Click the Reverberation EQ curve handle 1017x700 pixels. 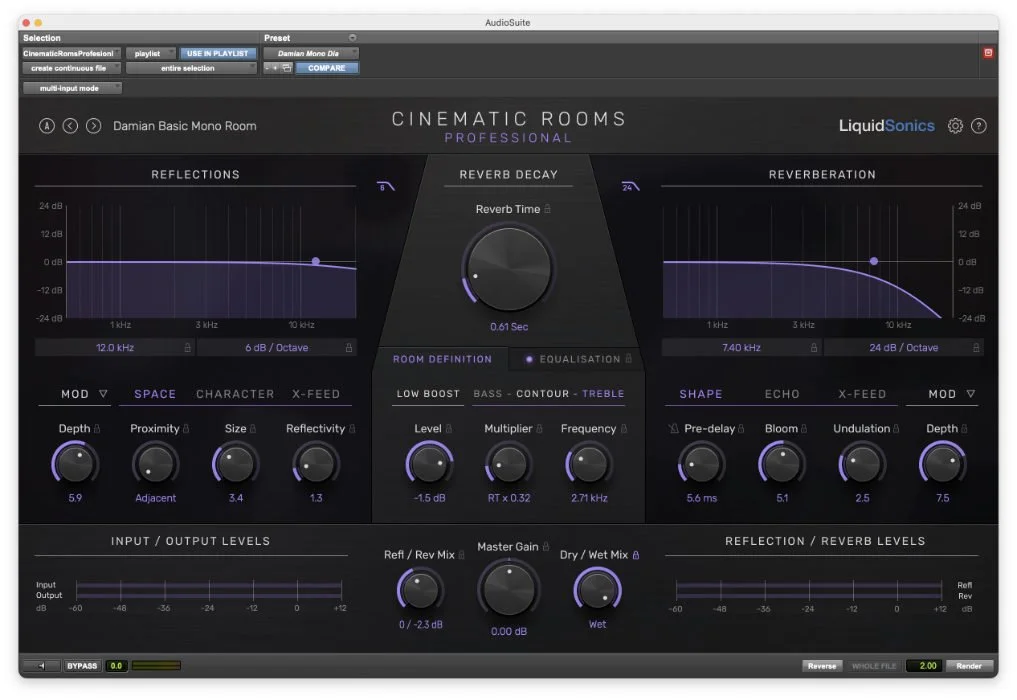874,261
